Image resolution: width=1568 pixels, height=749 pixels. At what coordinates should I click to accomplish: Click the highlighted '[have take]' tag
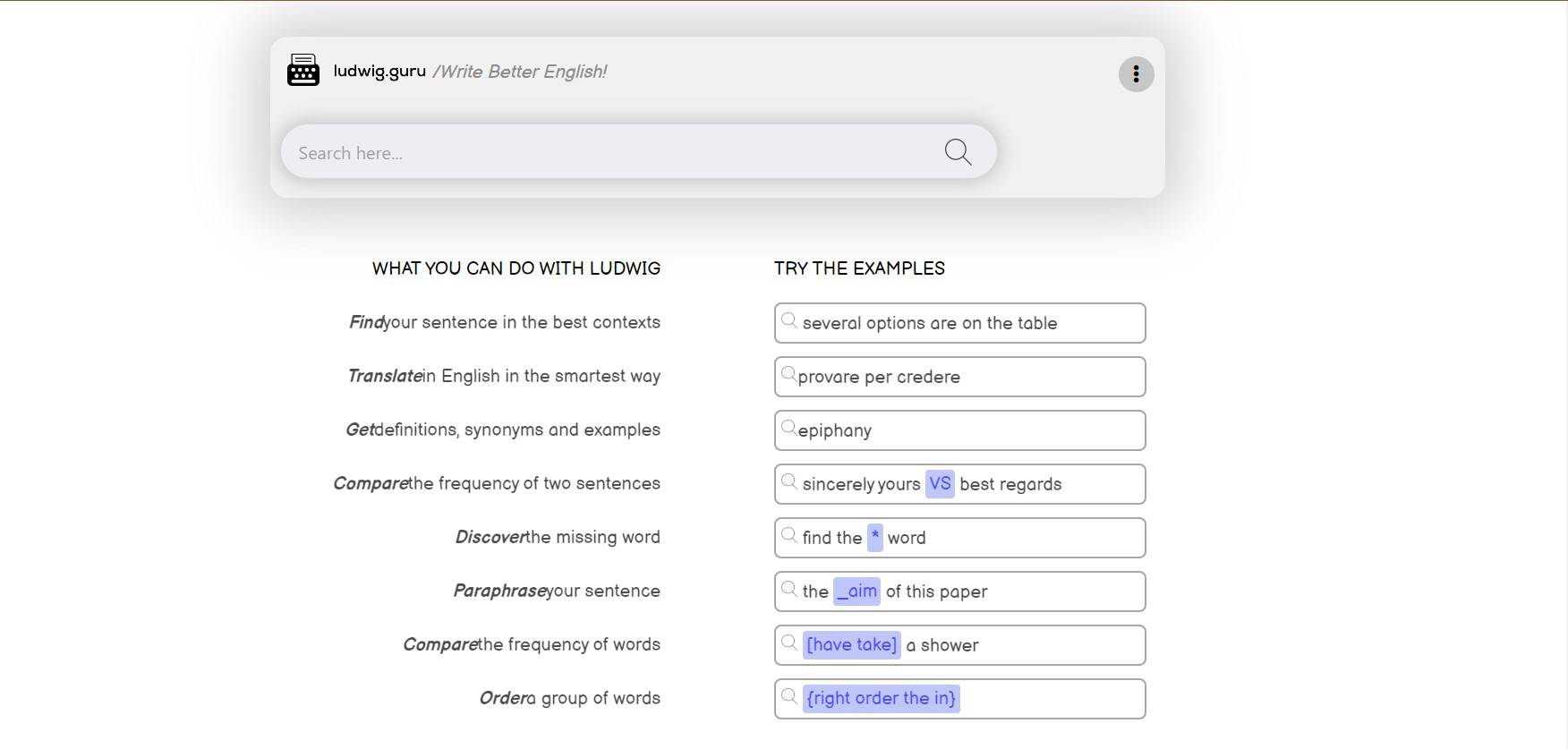coord(851,645)
